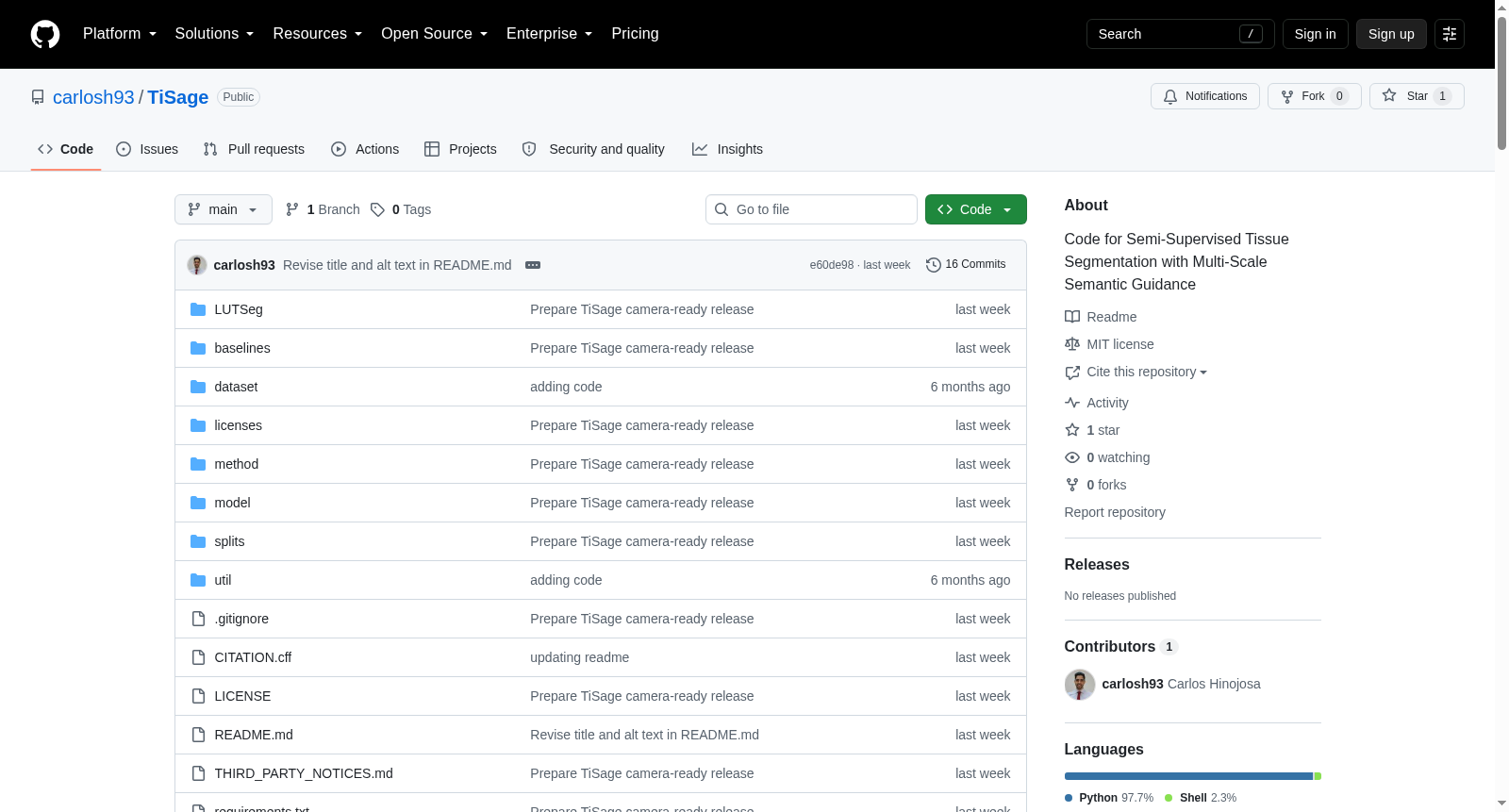The image size is (1509, 812).
Task: Click the LUTSeg folder icon
Action: point(198,309)
